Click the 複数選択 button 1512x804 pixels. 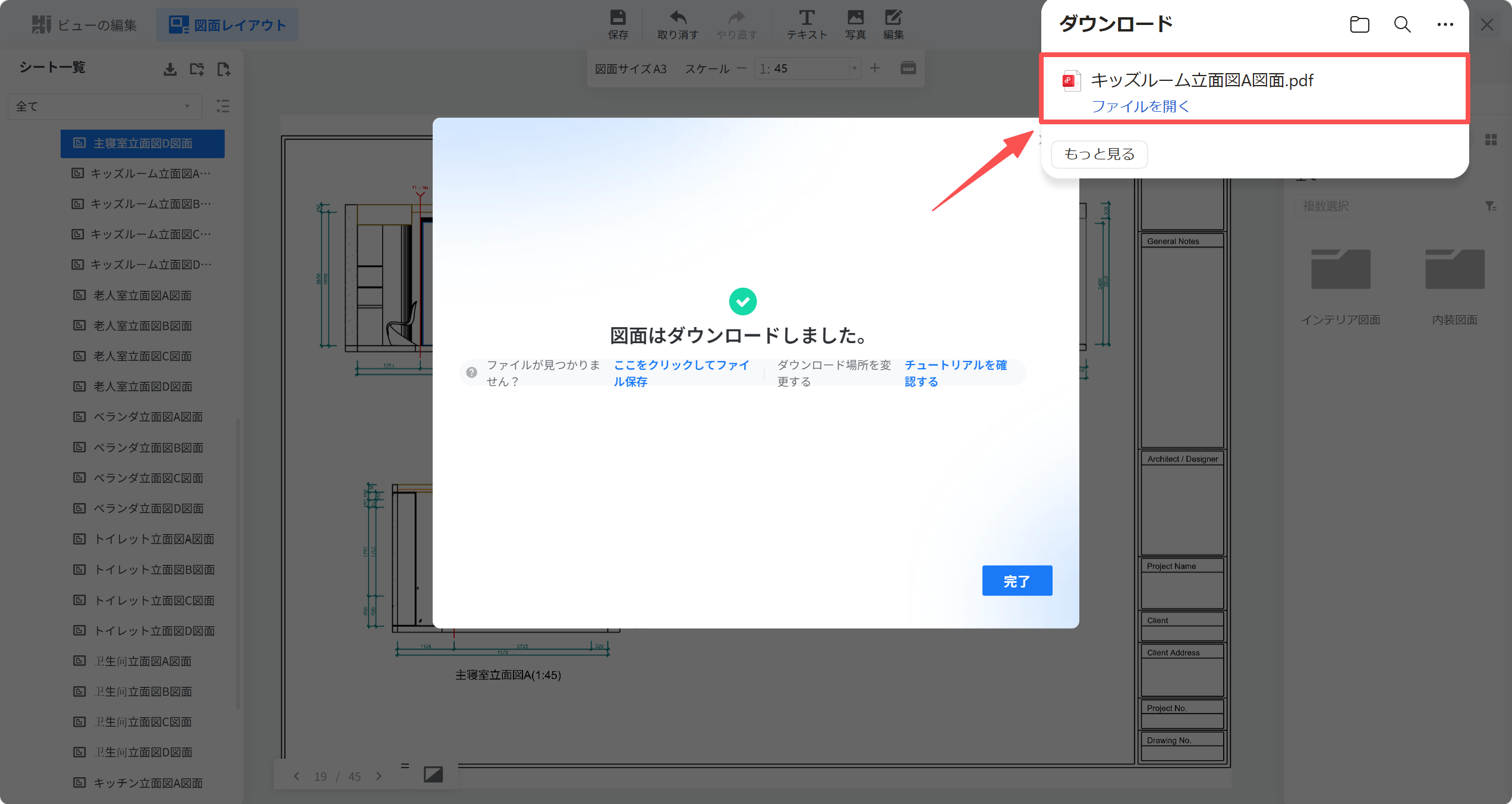[x=1326, y=206]
